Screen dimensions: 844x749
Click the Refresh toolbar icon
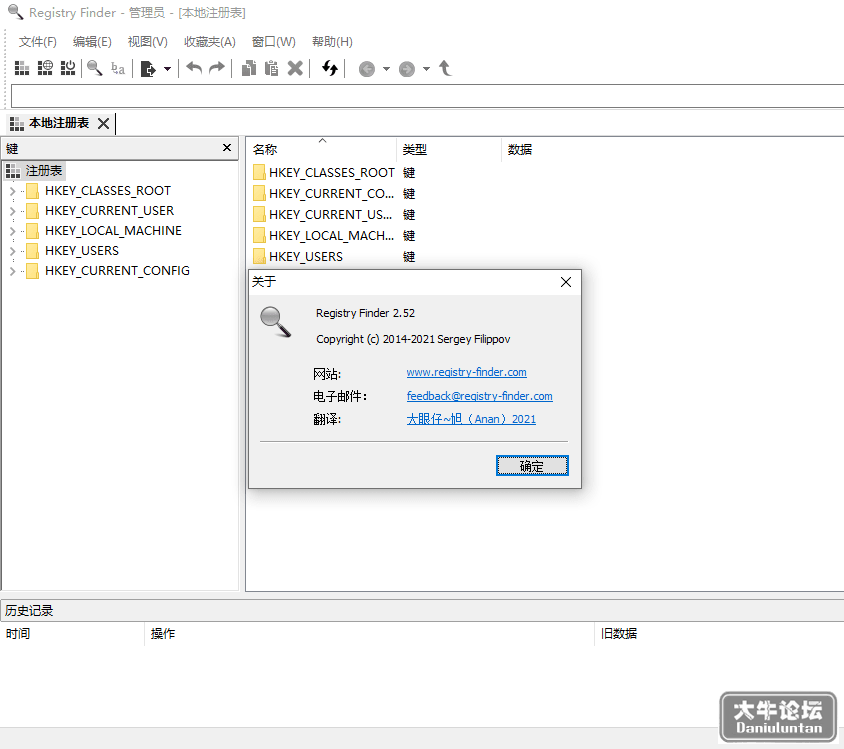[x=329, y=68]
